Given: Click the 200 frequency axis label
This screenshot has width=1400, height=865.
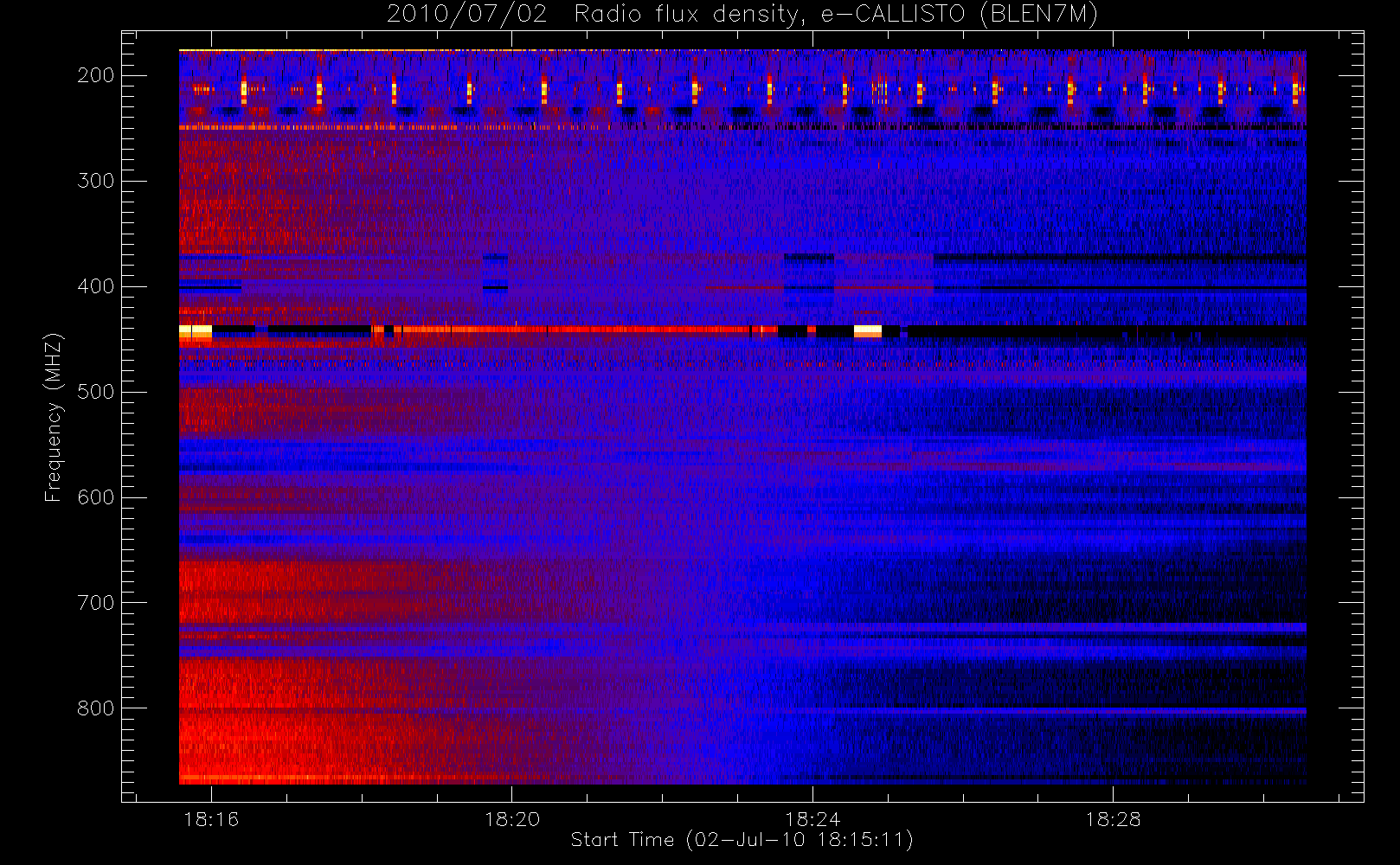Looking at the screenshot, I should pyautogui.click(x=96, y=75).
